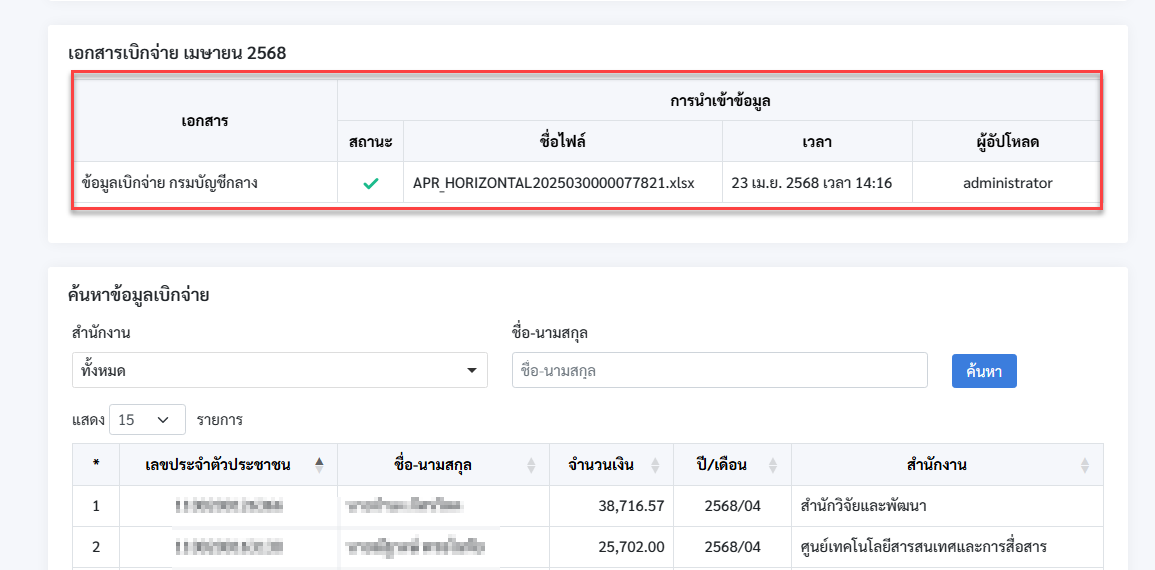Viewport: 1155px width, 570px height.
Task: Click the amount 38,716.57 cell
Action: click(x=611, y=507)
